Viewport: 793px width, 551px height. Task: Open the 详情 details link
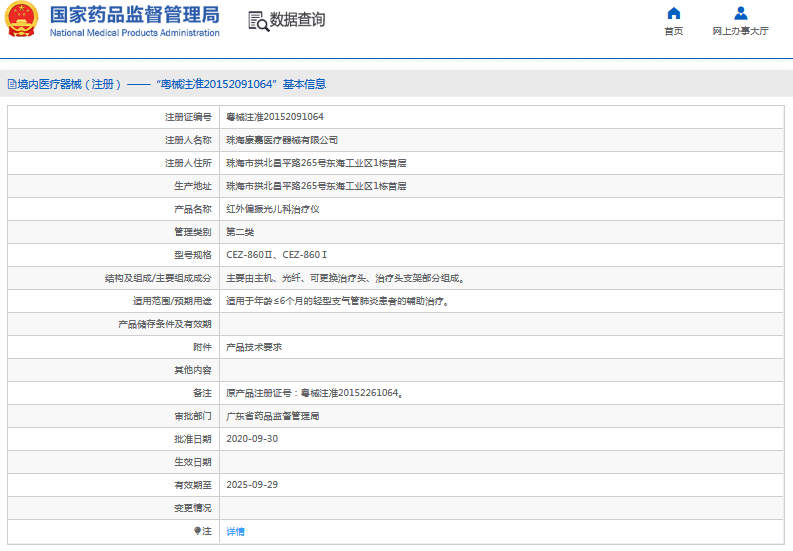(235, 531)
